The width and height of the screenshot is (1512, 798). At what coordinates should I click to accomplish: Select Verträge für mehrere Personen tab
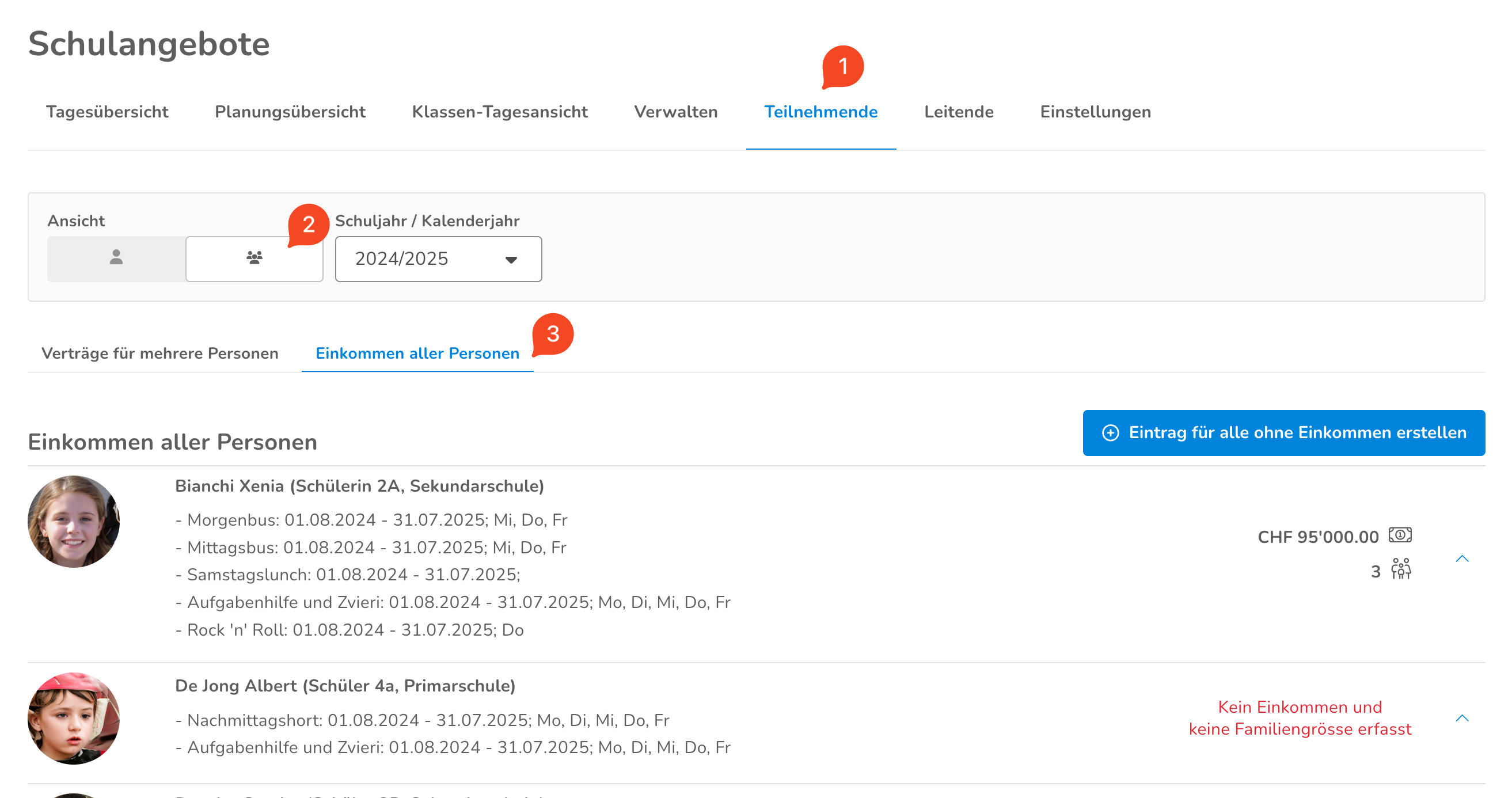tap(159, 354)
